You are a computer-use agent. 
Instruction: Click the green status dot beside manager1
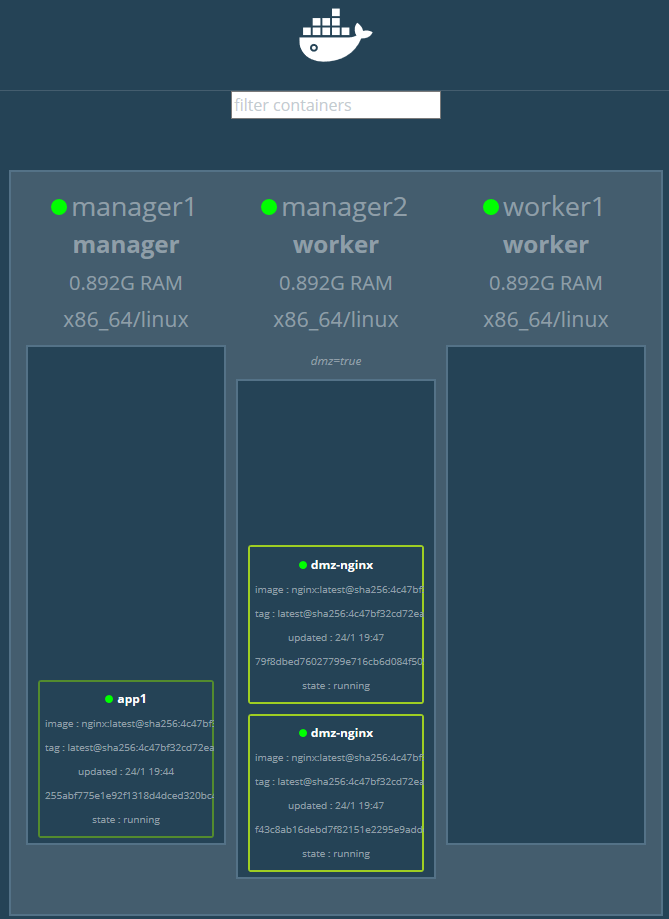tap(59, 207)
